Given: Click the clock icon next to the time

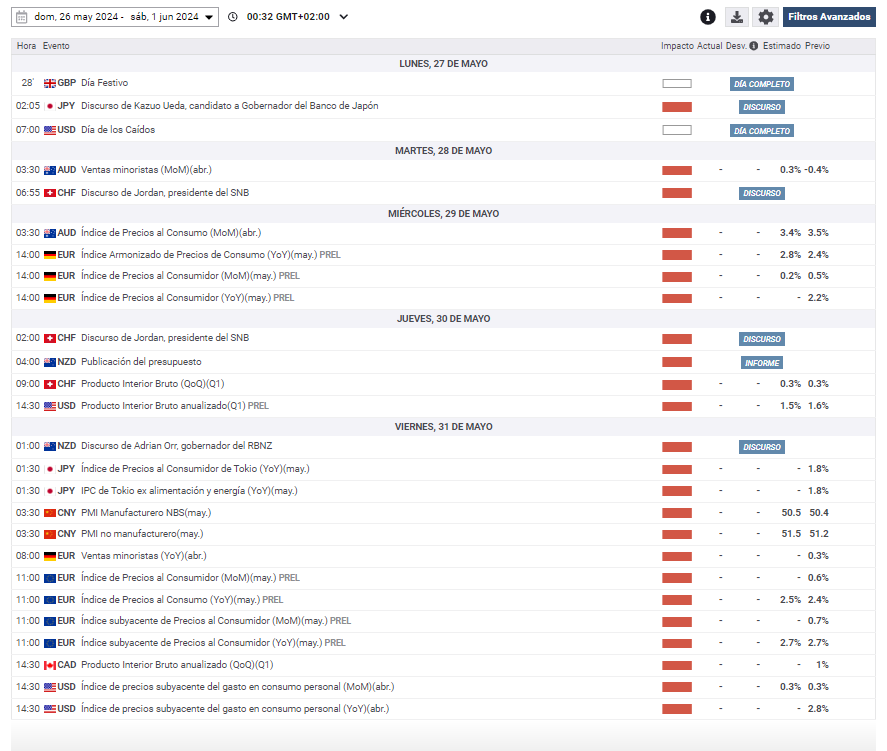Looking at the screenshot, I should (233, 17).
